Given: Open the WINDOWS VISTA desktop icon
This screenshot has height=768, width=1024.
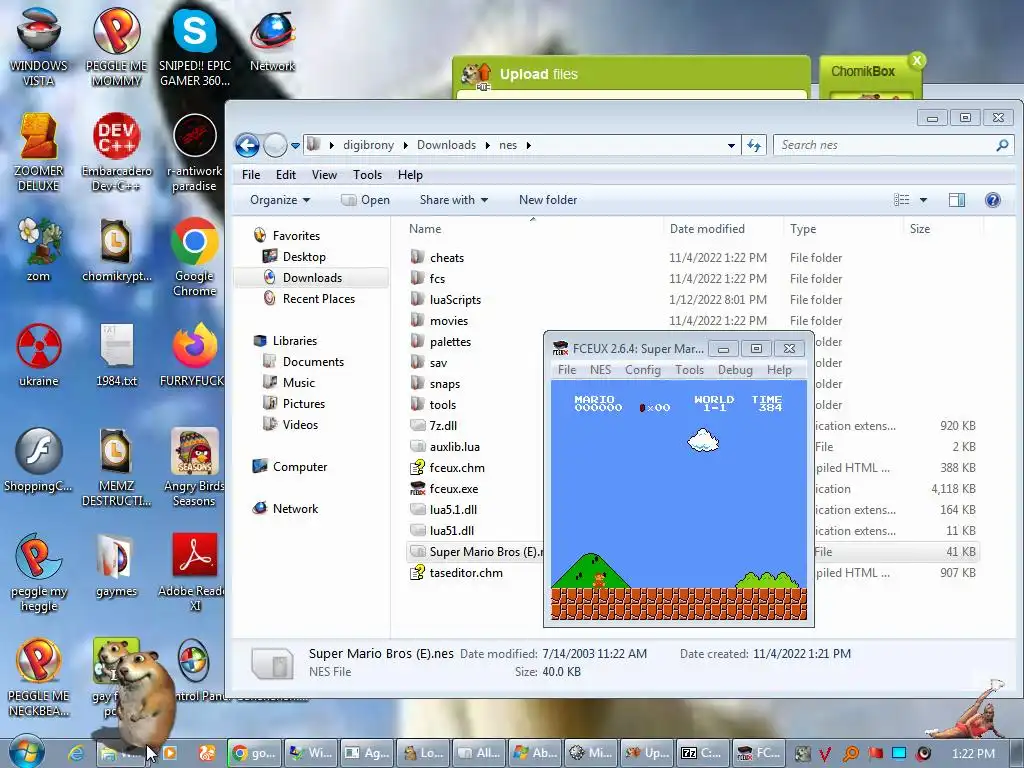Looking at the screenshot, I should coord(39,47).
